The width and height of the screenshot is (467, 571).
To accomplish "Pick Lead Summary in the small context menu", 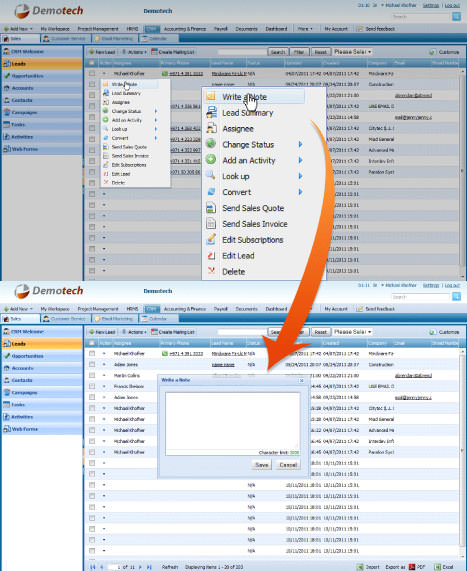I will (126, 93).
